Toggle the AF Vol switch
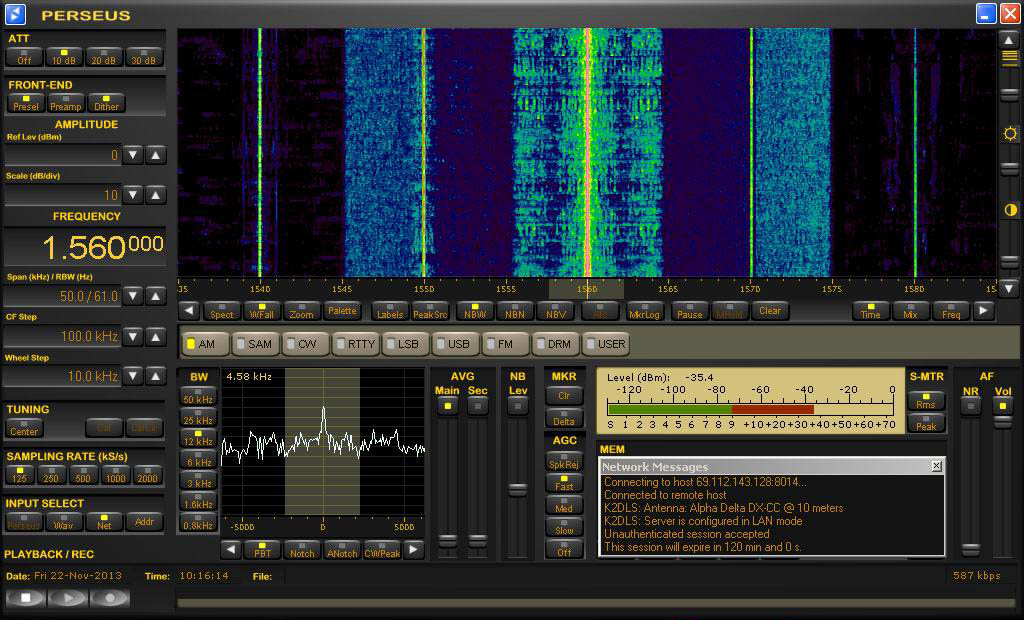The height and width of the screenshot is (620, 1024). click(x=1002, y=406)
